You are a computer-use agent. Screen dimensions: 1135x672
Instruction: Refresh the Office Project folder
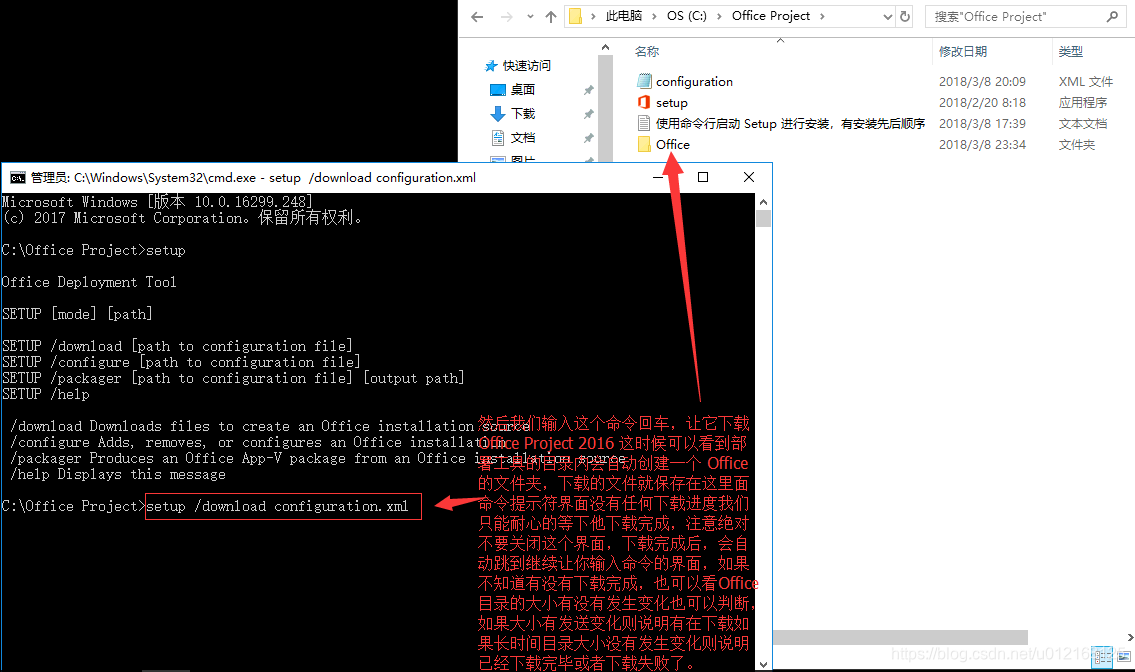click(905, 17)
